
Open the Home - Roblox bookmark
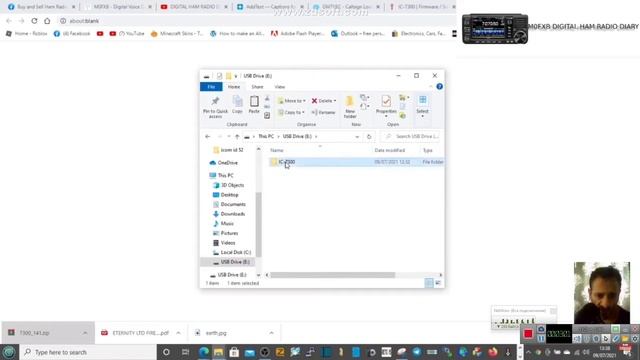[x=27, y=33]
